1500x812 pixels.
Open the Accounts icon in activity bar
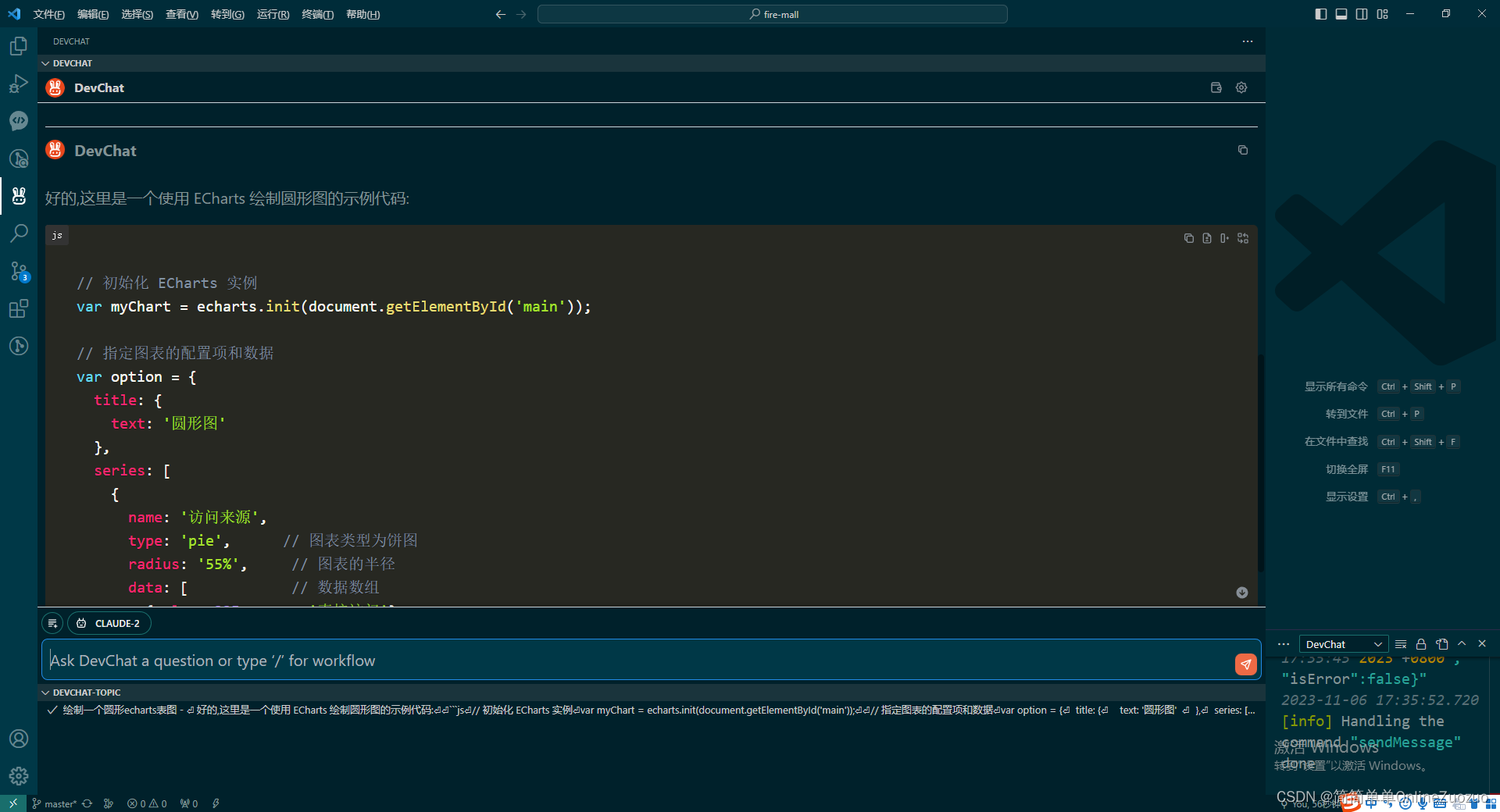click(19, 739)
